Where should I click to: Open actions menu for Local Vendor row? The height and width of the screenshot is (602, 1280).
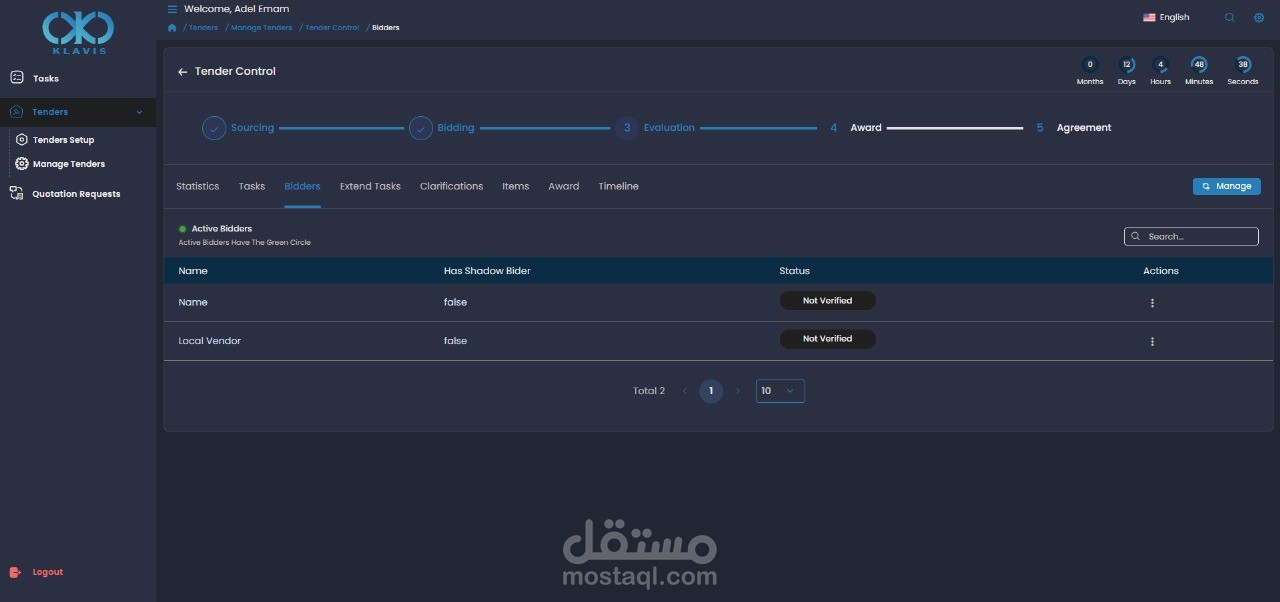click(1152, 342)
